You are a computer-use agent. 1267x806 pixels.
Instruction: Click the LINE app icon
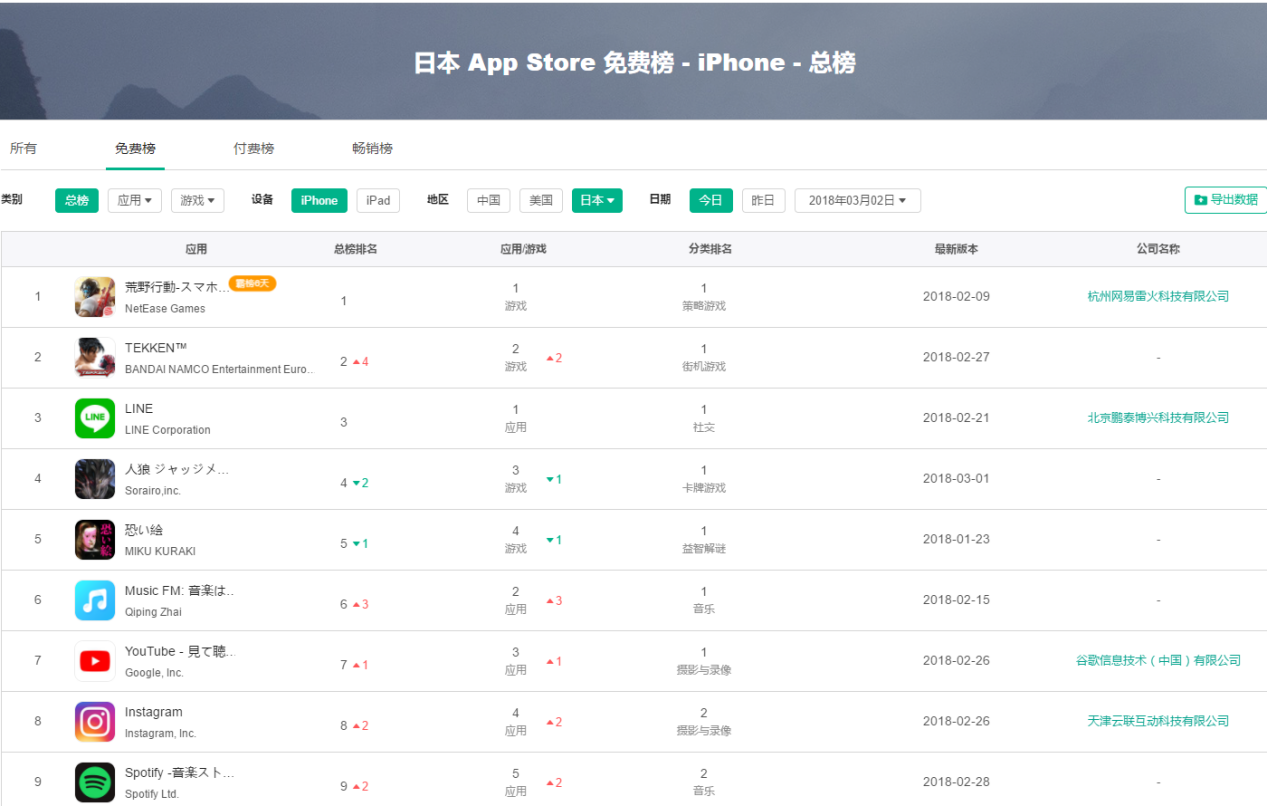[x=95, y=418]
